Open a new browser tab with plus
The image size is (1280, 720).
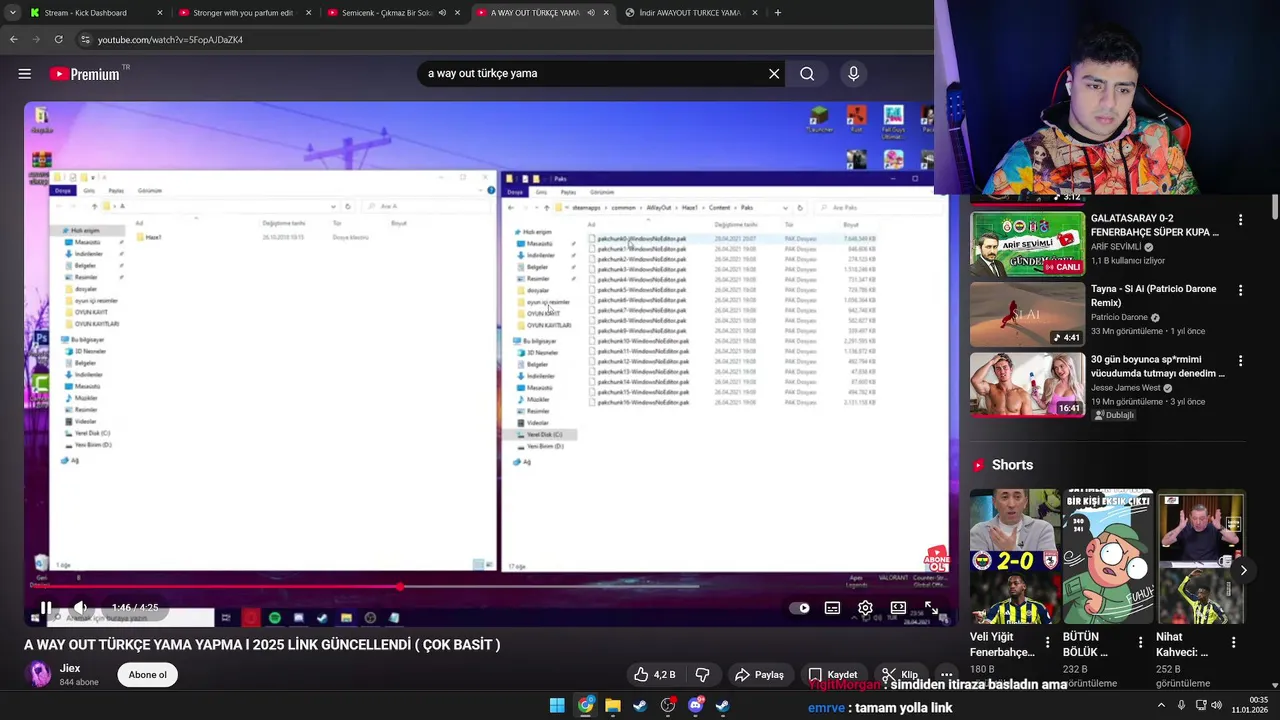(x=778, y=13)
